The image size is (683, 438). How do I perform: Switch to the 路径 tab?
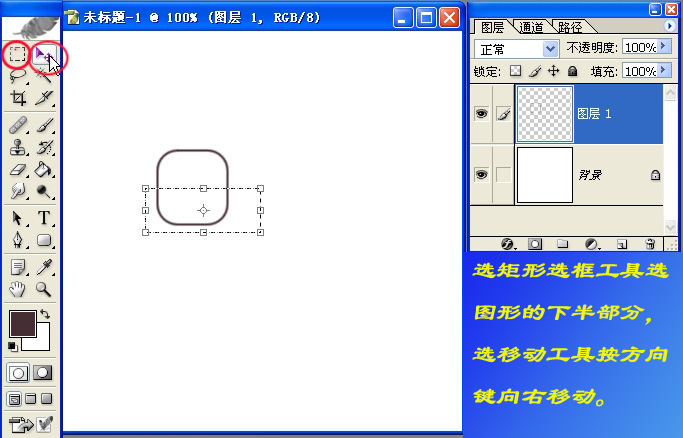pos(570,27)
